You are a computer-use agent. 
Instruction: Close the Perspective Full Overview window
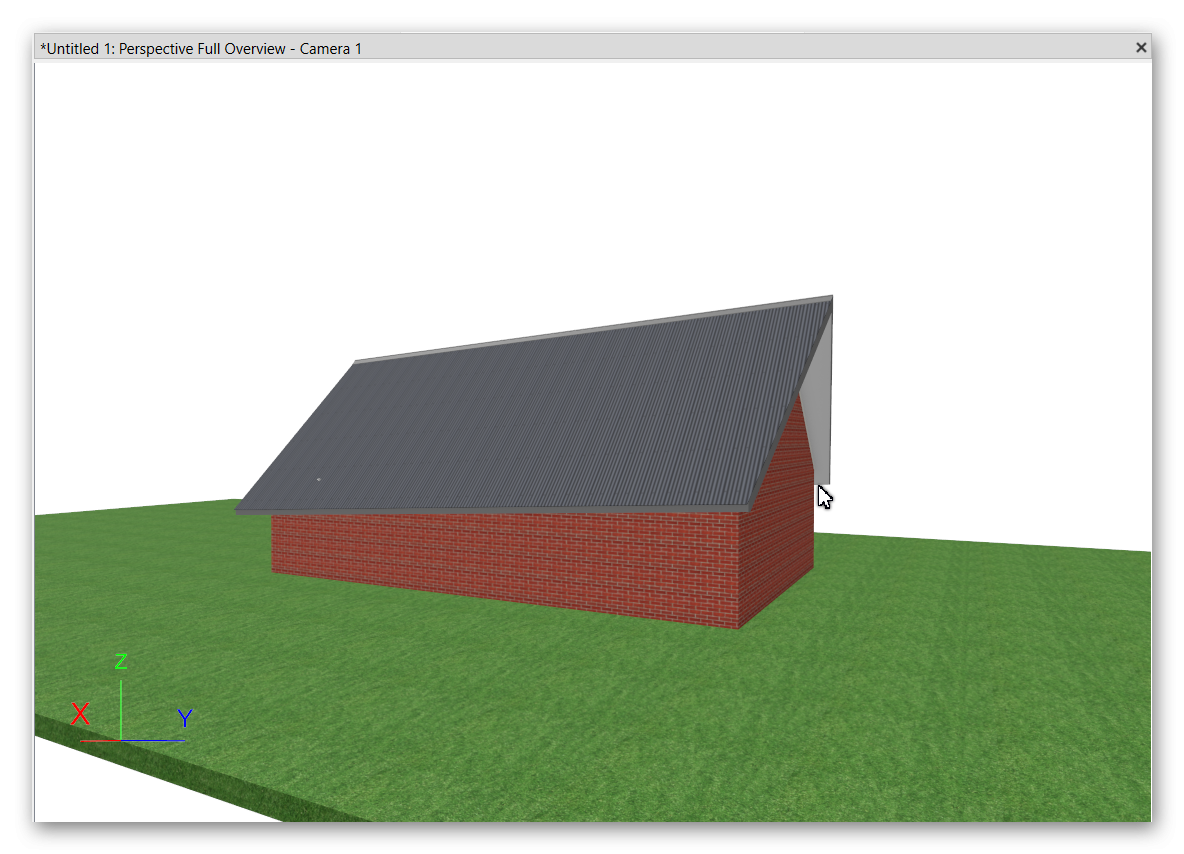[x=1140, y=47]
